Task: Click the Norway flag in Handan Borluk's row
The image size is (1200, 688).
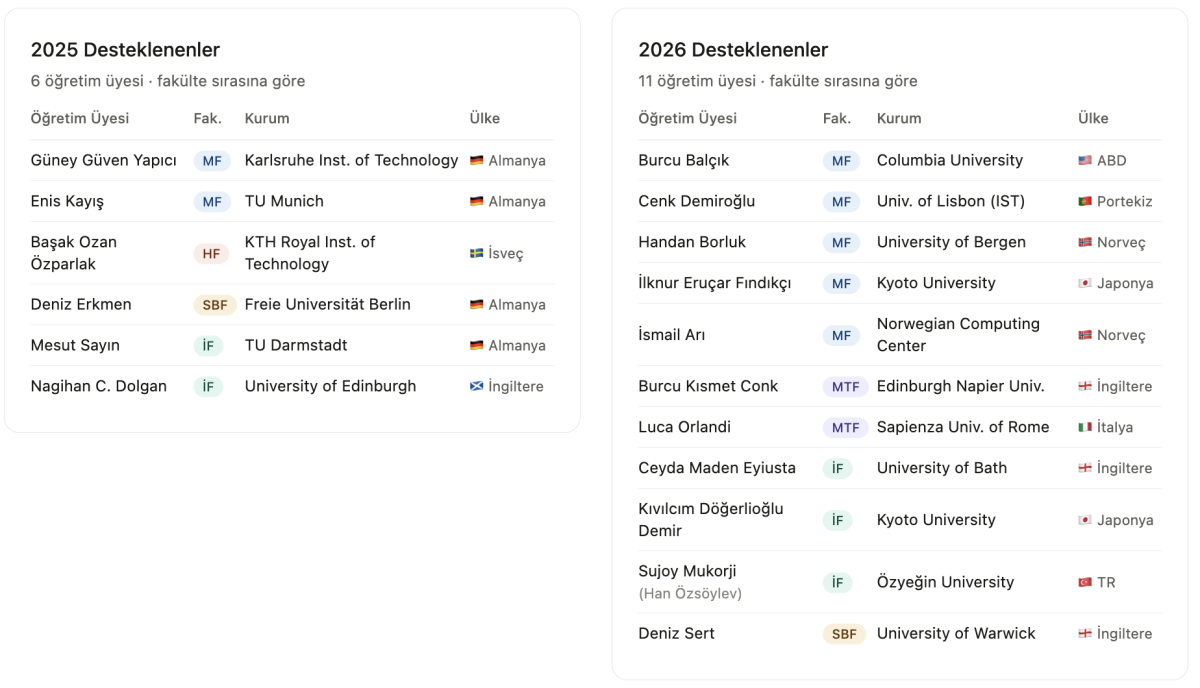Action: tap(1085, 243)
